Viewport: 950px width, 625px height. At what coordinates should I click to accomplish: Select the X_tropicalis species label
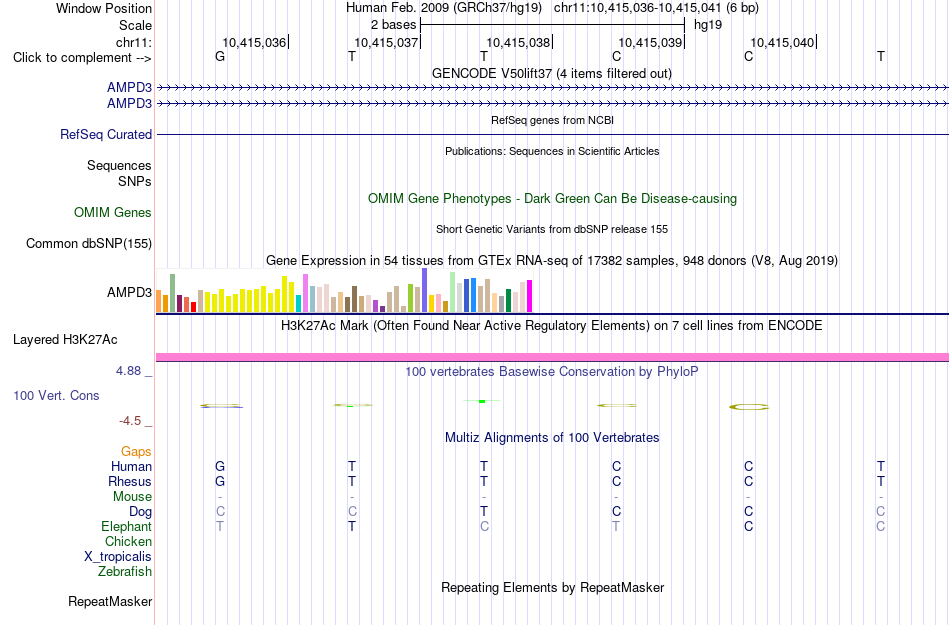pyautogui.click(x=118, y=557)
